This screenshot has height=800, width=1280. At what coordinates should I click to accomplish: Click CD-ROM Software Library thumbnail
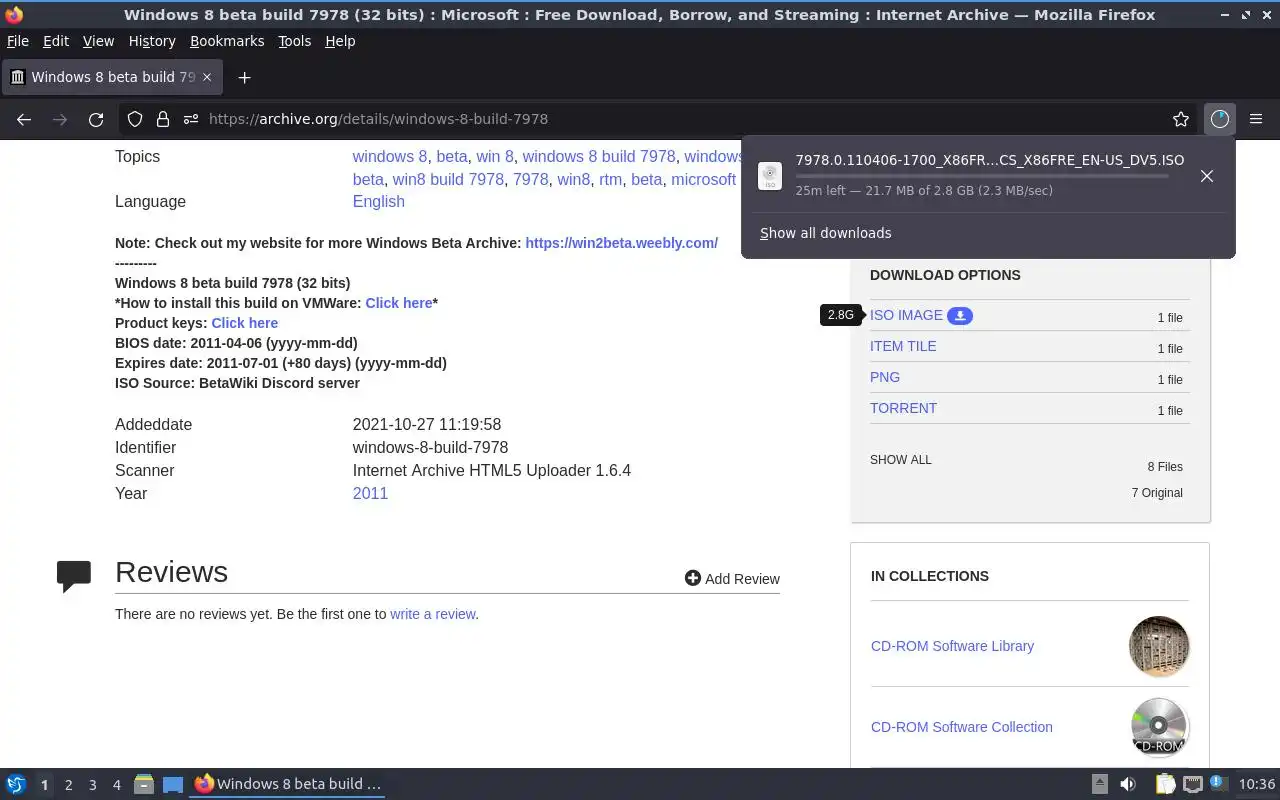point(1159,646)
